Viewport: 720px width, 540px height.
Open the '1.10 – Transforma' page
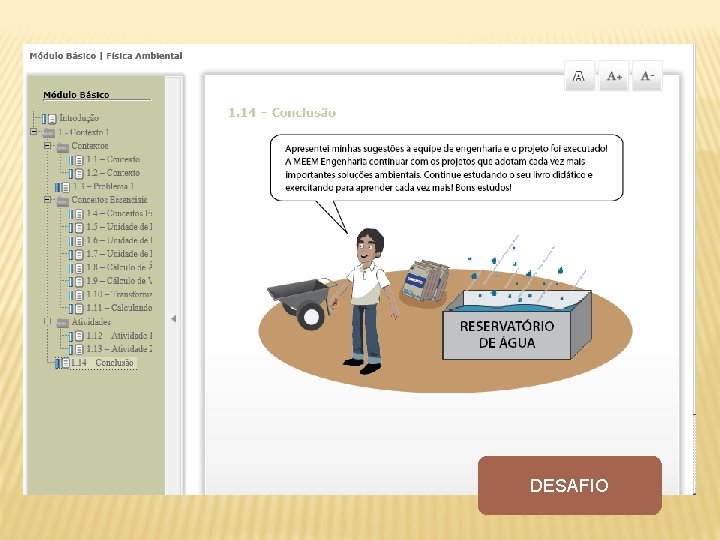coord(119,294)
